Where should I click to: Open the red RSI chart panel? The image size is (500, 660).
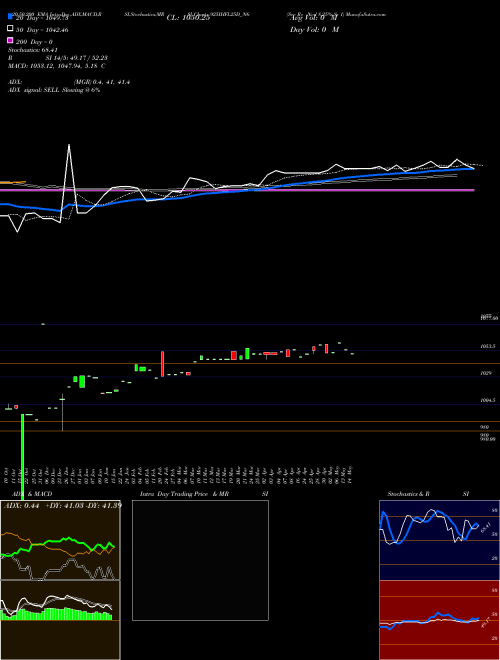coord(439,620)
